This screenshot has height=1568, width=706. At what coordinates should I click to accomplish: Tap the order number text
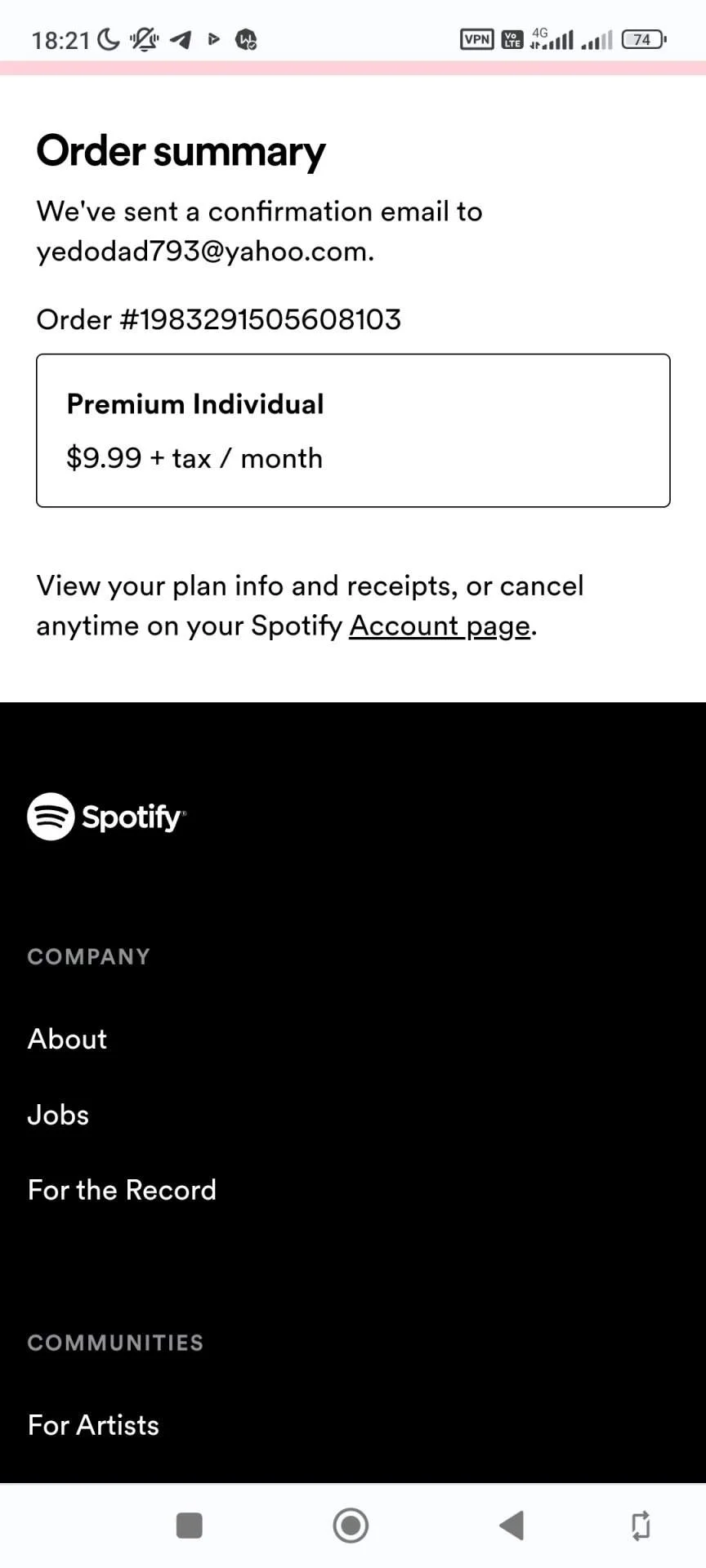pyautogui.click(x=219, y=319)
